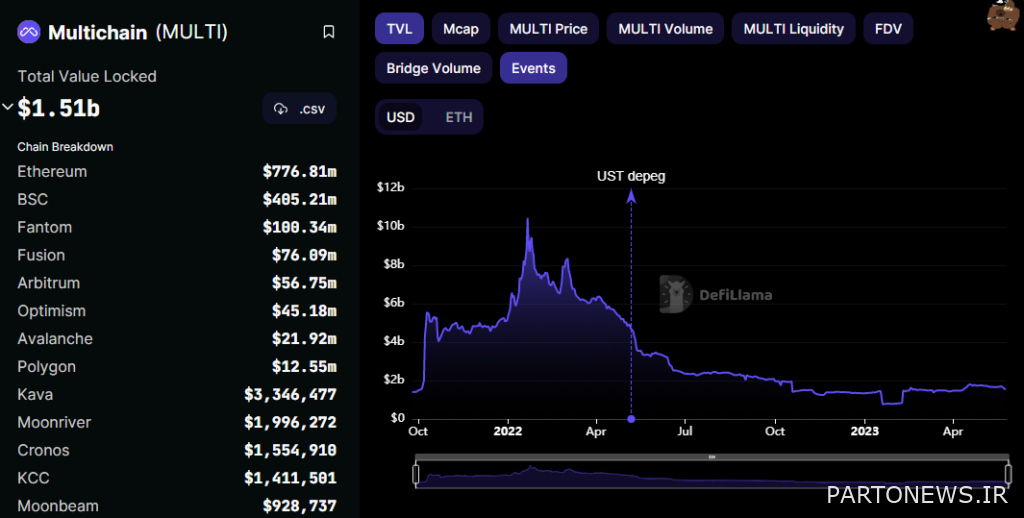Select the Optimism chain row
The image size is (1024, 518).
177,311
